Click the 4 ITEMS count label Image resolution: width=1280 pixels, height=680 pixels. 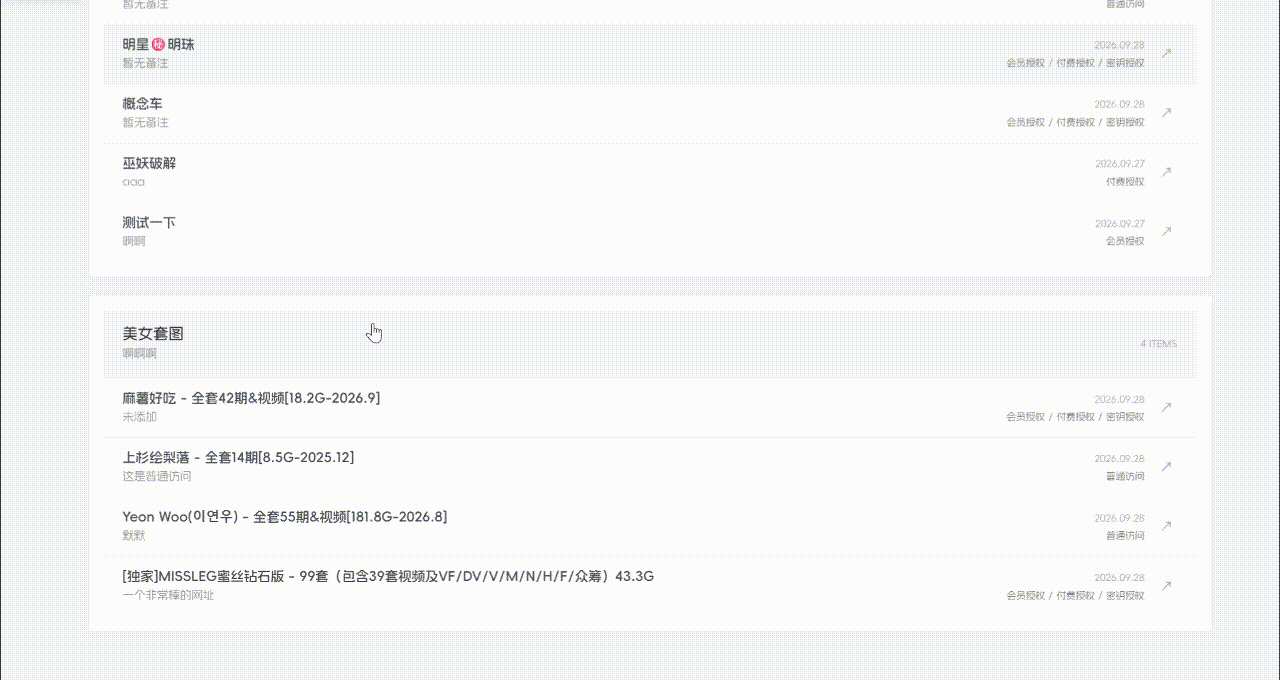point(1158,344)
